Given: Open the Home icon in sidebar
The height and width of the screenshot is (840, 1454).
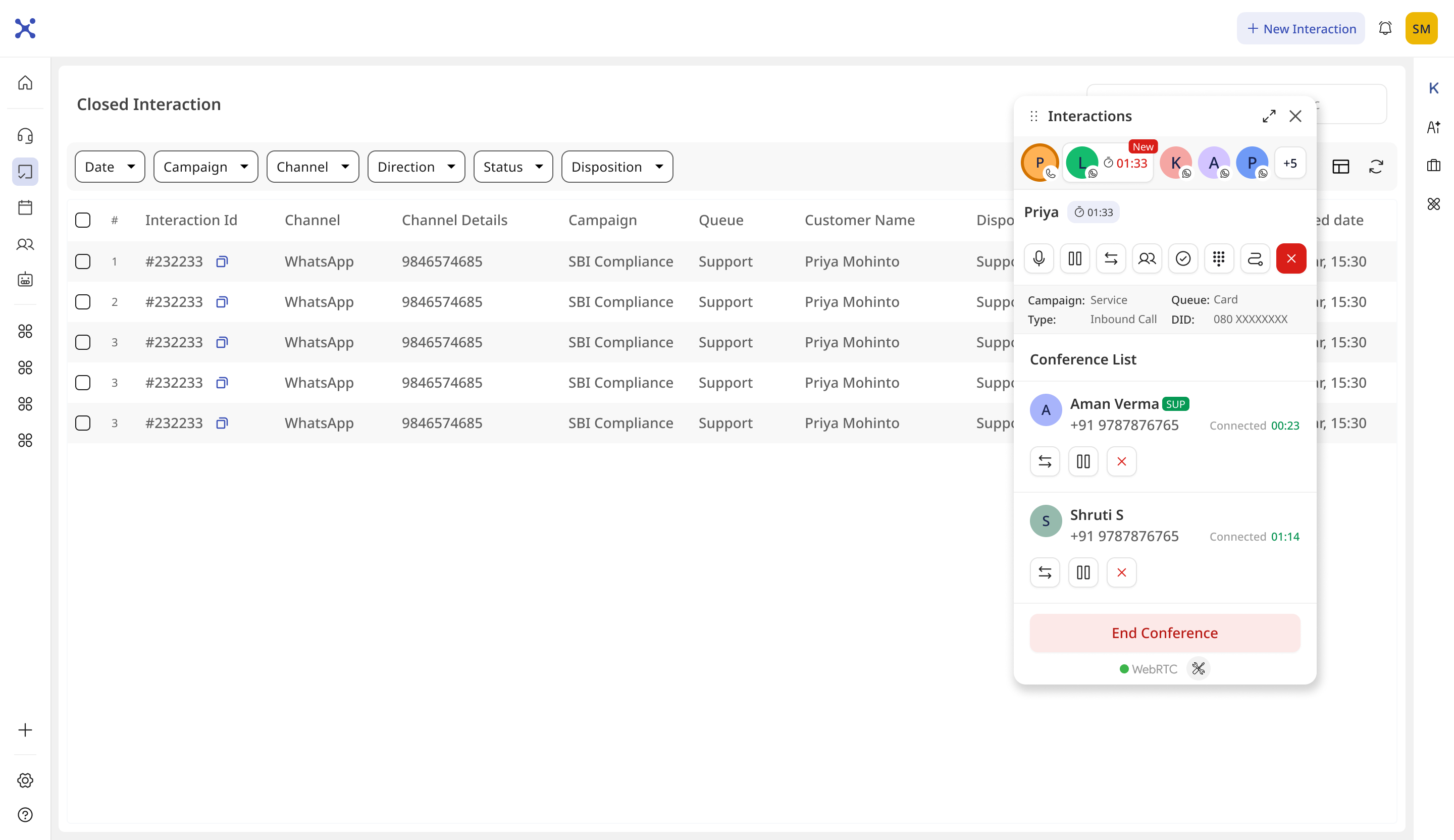Looking at the screenshot, I should (x=25, y=83).
